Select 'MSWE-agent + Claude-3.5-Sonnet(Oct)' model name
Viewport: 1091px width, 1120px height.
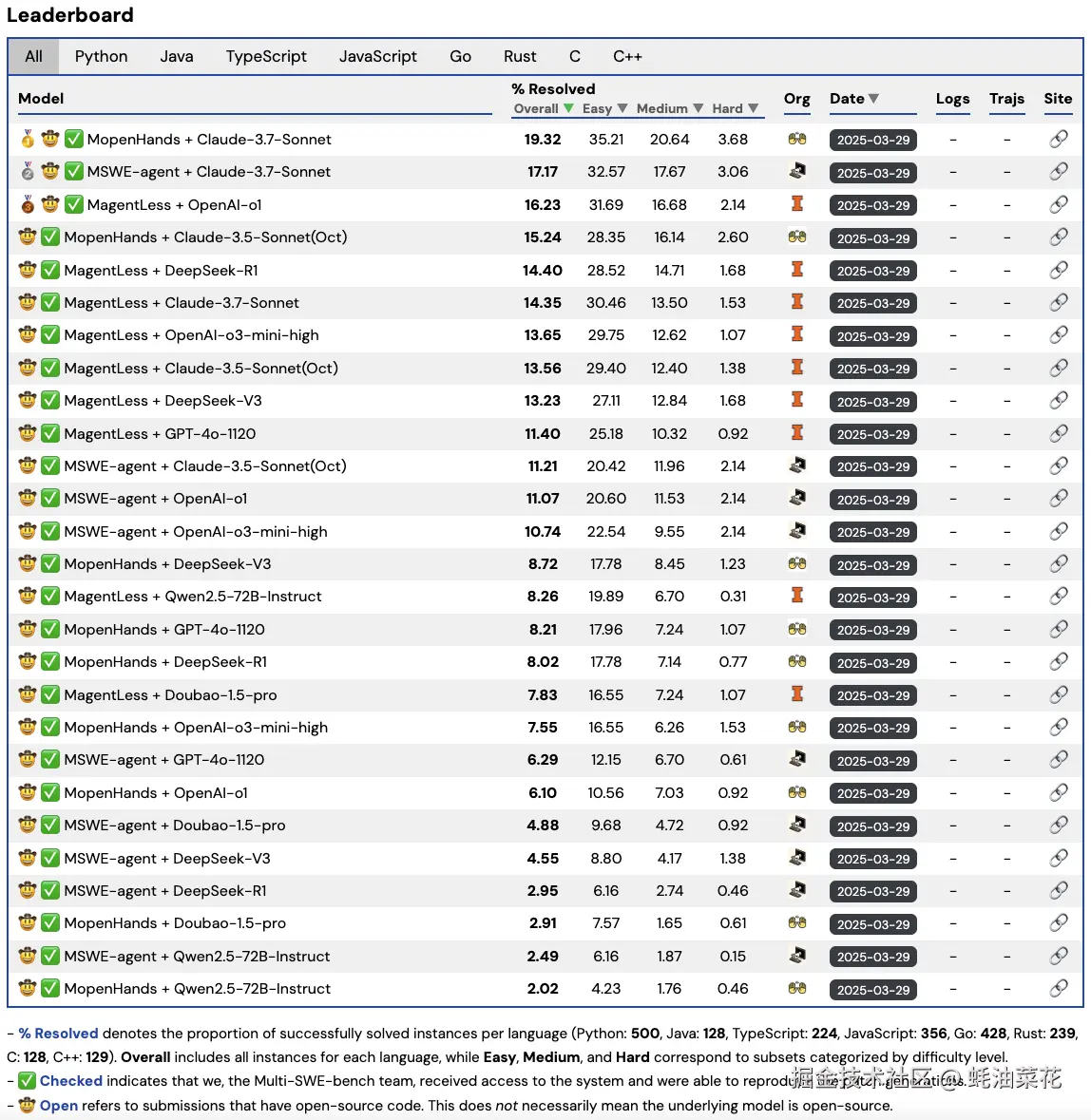tap(205, 465)
